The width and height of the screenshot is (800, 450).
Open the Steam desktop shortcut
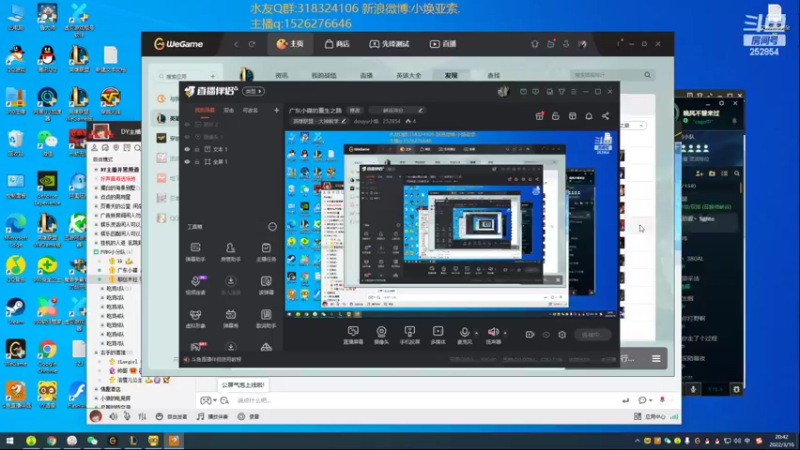coord(15,311)
